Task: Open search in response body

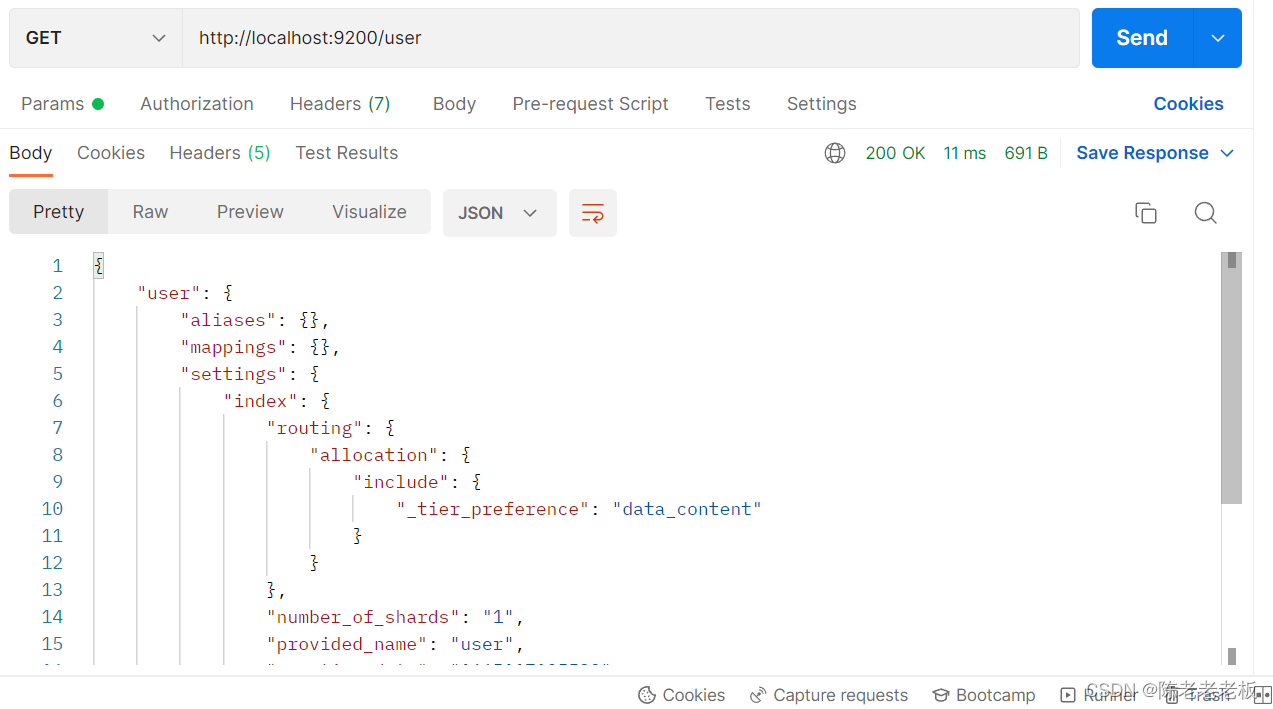Action: tap(1205, 213)
